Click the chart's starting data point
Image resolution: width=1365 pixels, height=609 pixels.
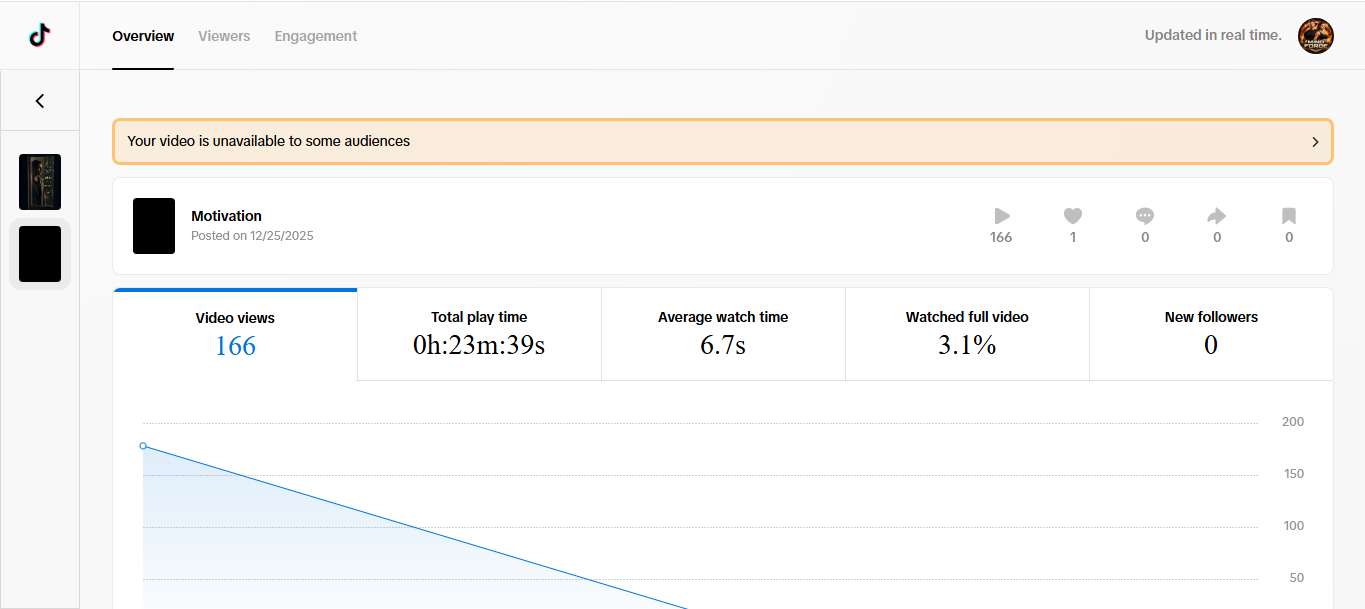click(143, 446)
